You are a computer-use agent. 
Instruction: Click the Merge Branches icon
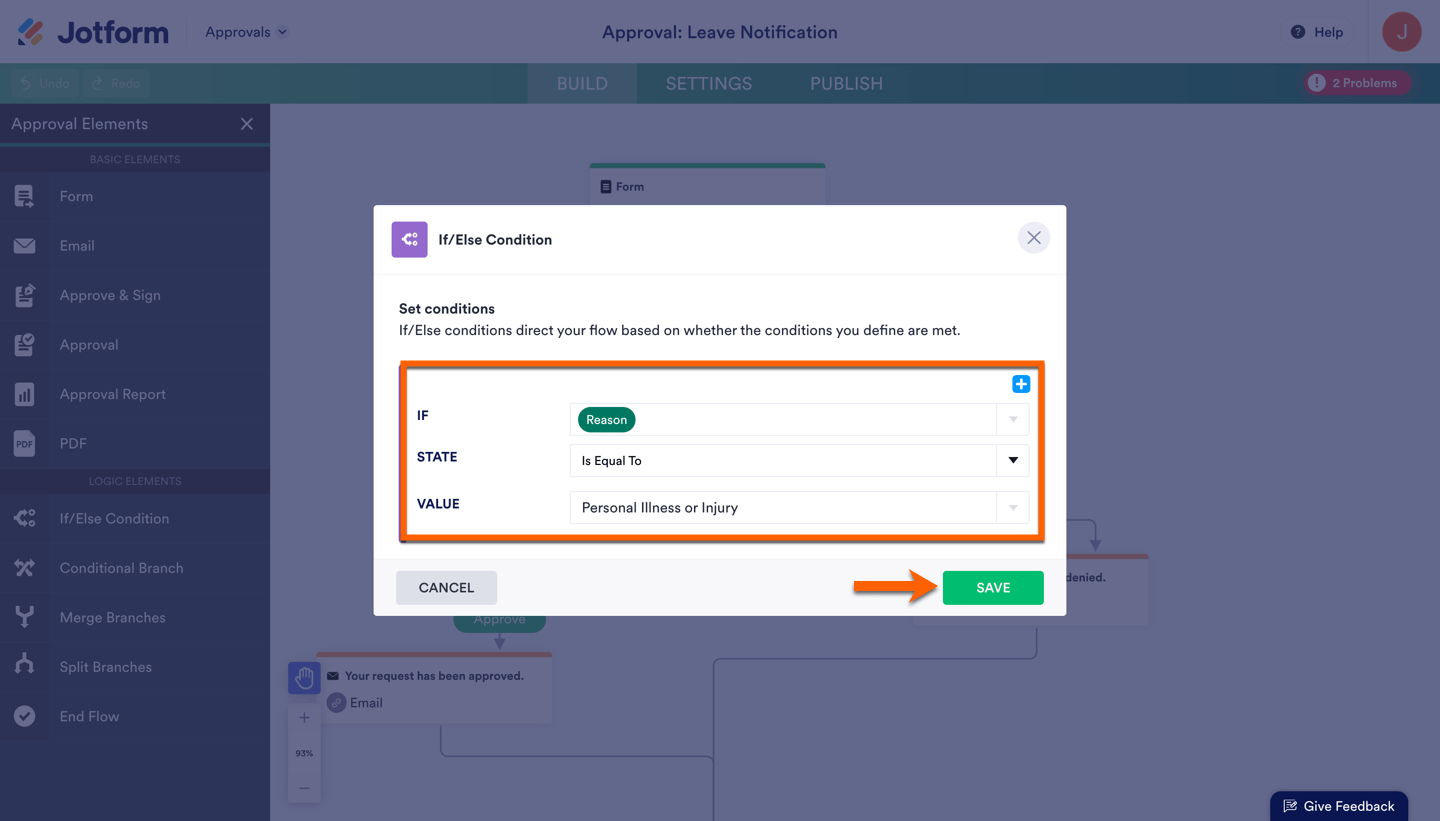25,617
